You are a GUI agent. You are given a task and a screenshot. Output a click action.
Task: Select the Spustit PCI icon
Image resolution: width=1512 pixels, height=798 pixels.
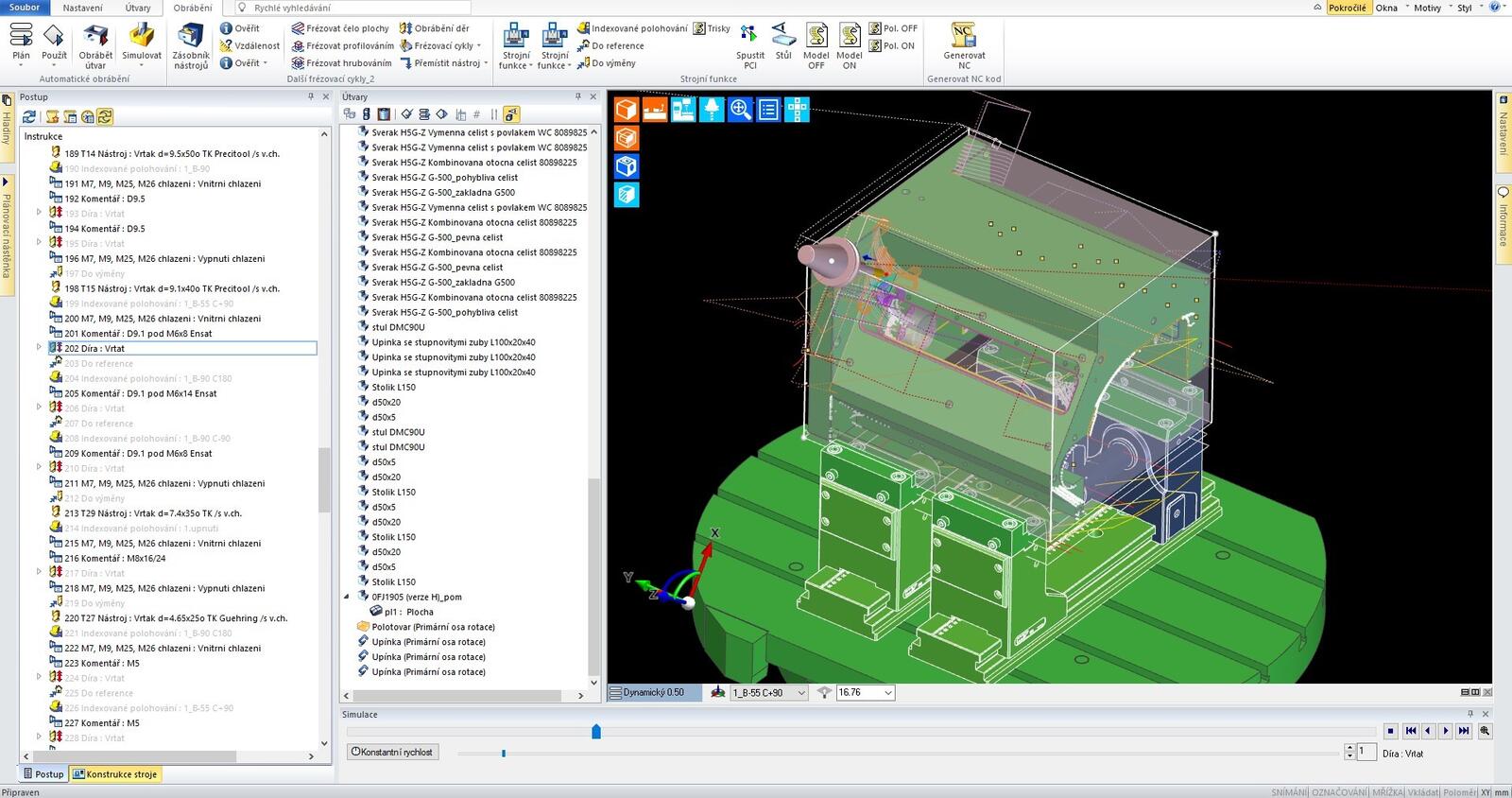coord(749,47)
